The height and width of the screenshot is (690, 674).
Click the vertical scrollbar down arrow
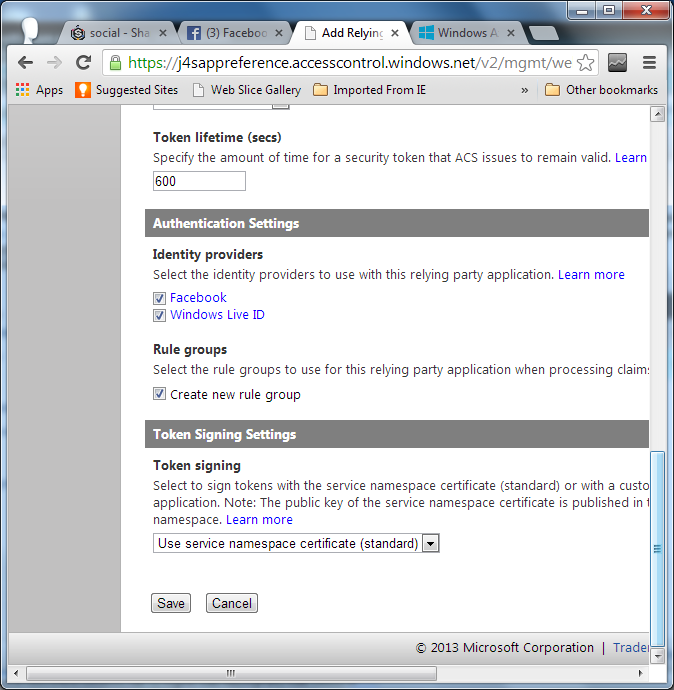658,656
